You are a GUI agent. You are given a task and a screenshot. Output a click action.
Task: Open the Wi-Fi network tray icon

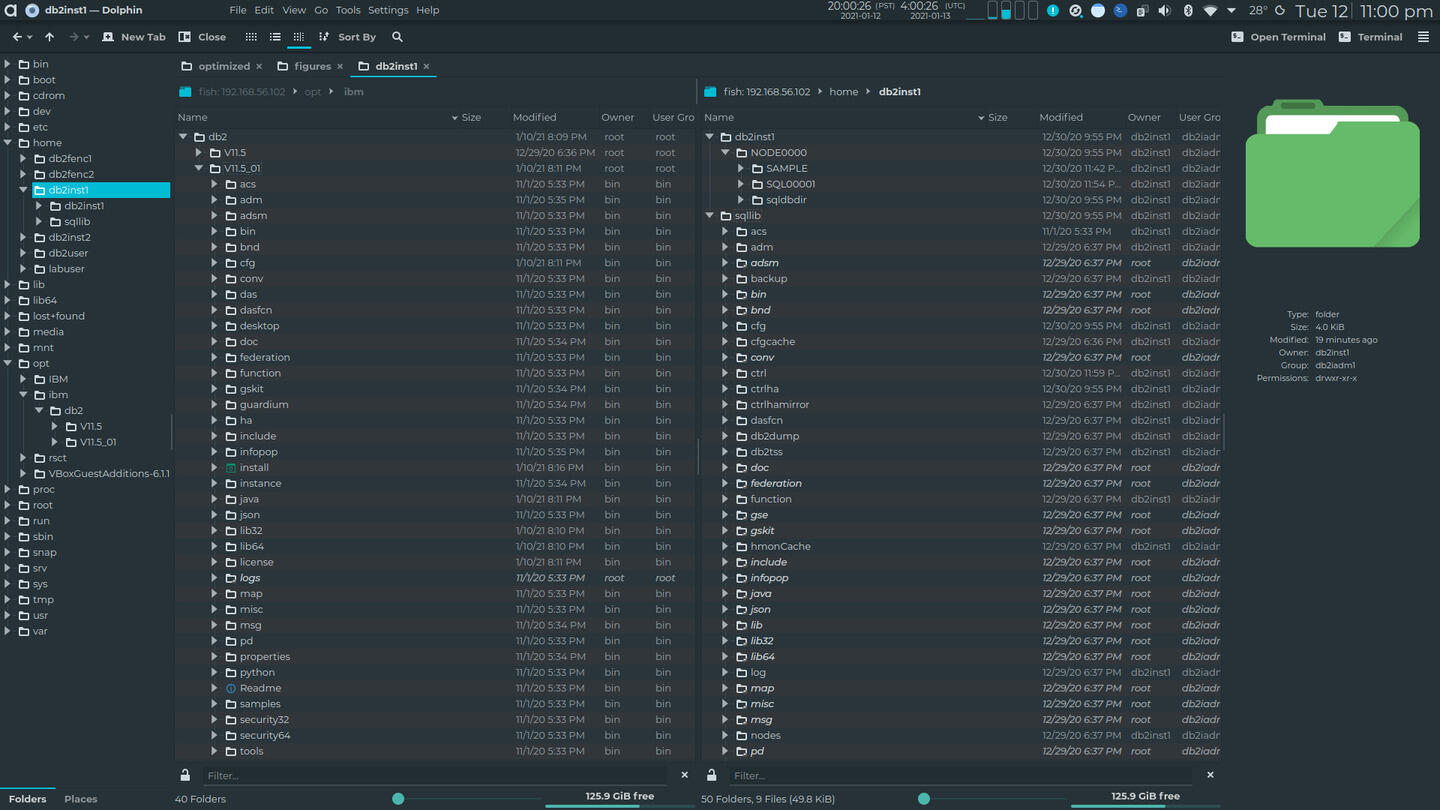1210,11
